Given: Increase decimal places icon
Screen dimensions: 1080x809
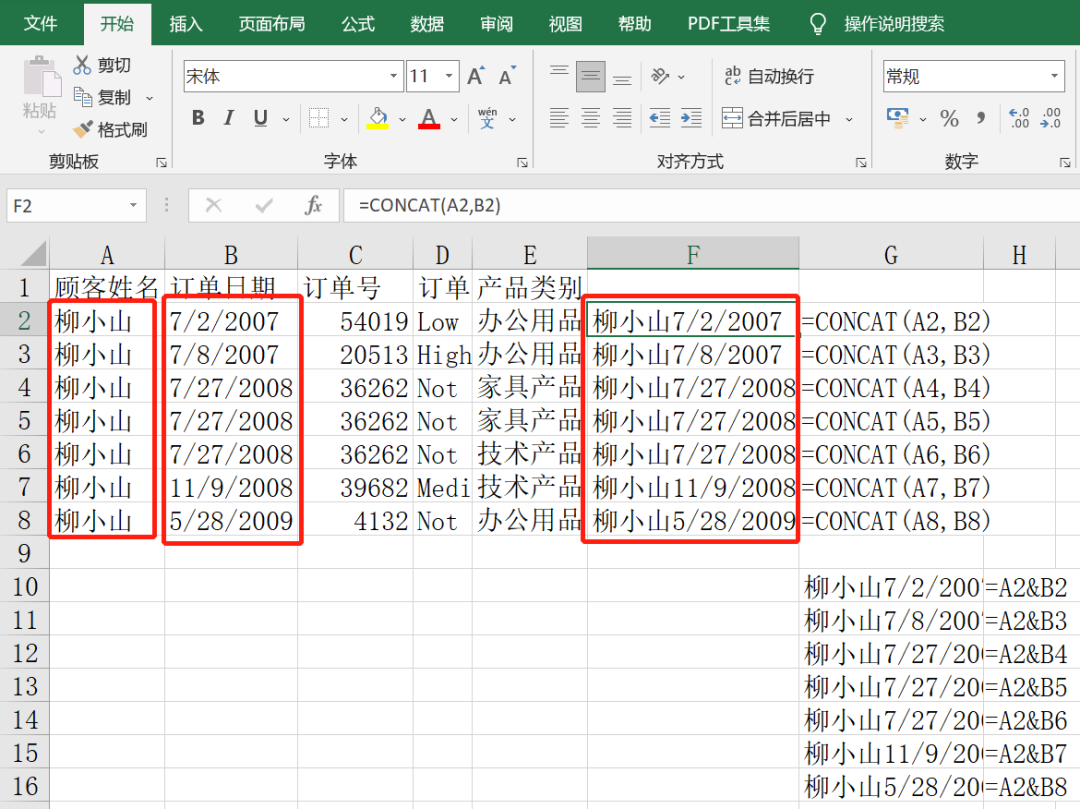Looking at the screenshot, I should pyautogui.click(x=1018, y=118).
